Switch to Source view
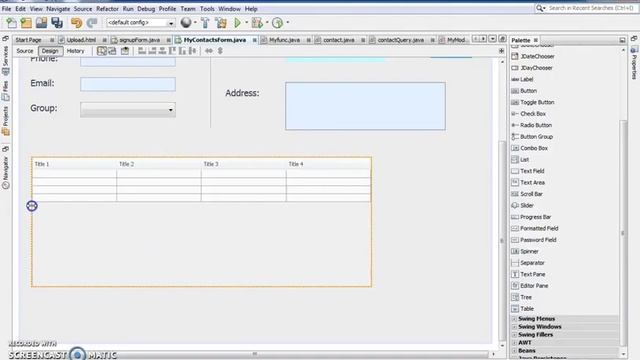The width and height of the screenshot is (640, 360). (x=25, y=51)
